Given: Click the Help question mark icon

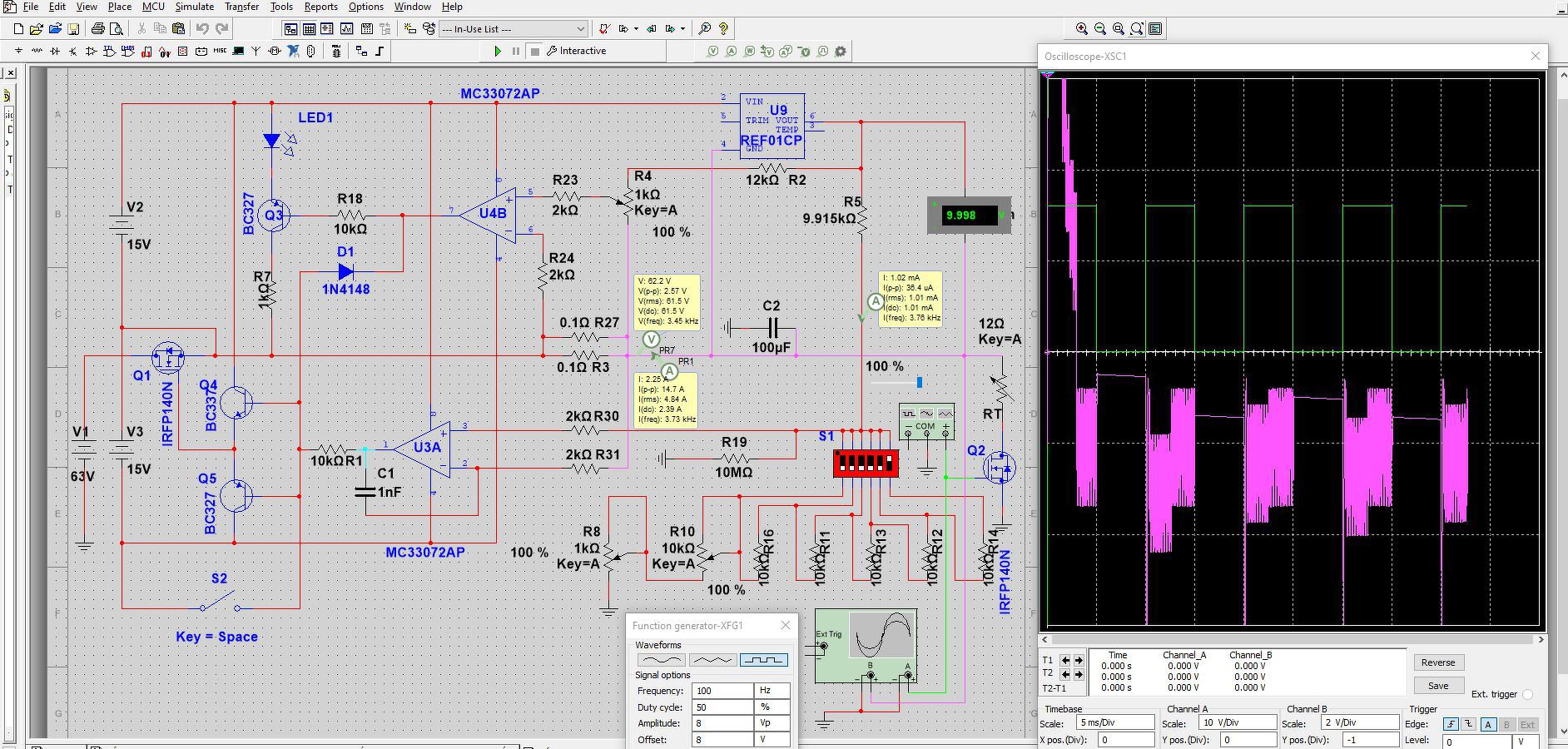Looking at the screenshot, I should (723, 28).
